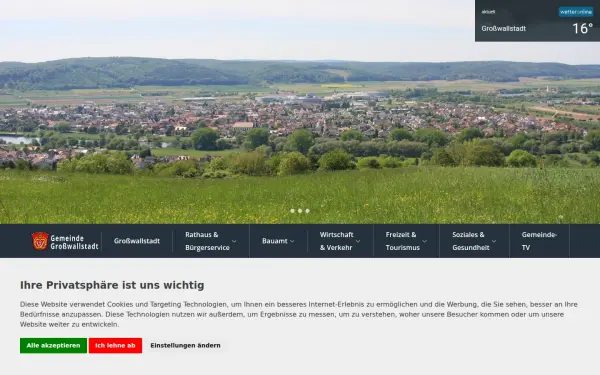Screen dimensions: 600x375
Task: Select the third slideshow dot
Action: pyautogui.click(x=308, y=211)
